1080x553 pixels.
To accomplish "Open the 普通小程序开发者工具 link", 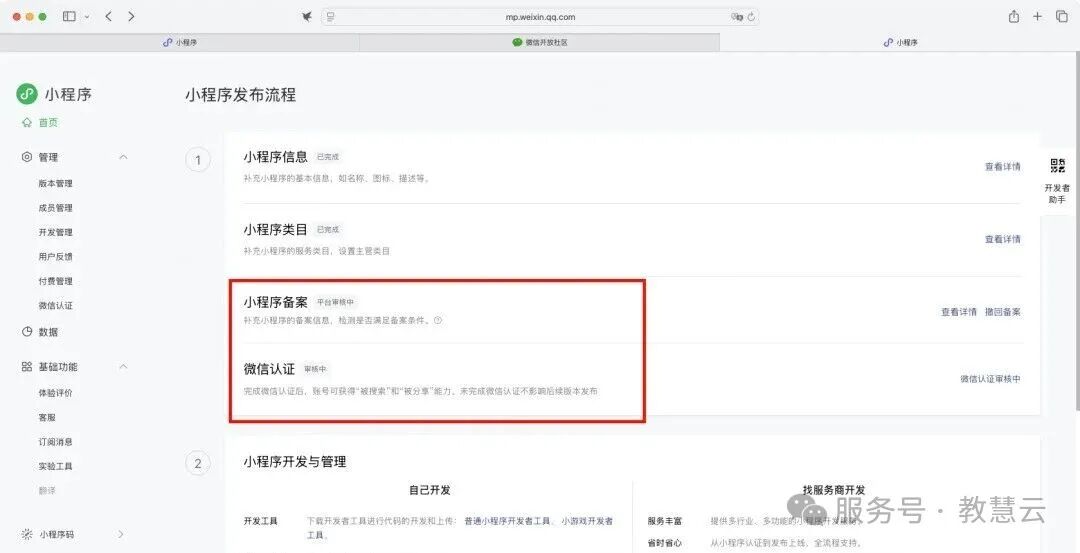I will (508, 521).
